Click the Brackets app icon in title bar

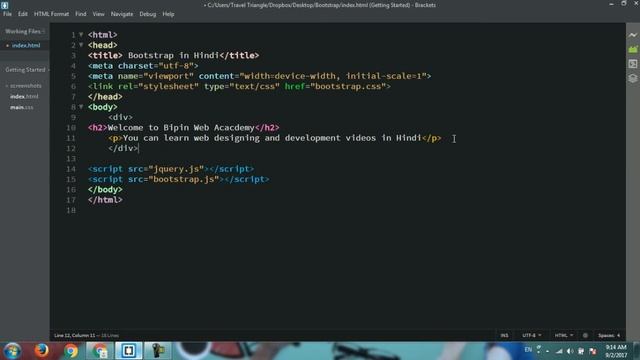4,5
